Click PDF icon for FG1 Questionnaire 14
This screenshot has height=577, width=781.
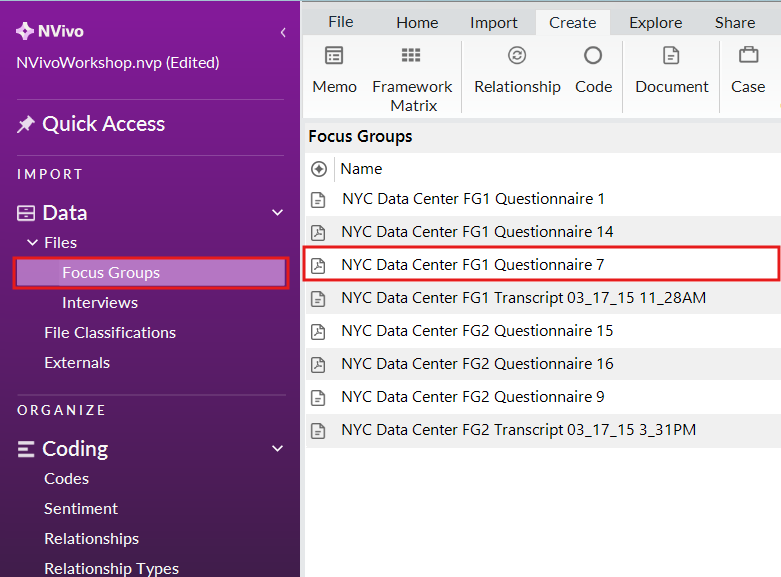click(318, 233)
